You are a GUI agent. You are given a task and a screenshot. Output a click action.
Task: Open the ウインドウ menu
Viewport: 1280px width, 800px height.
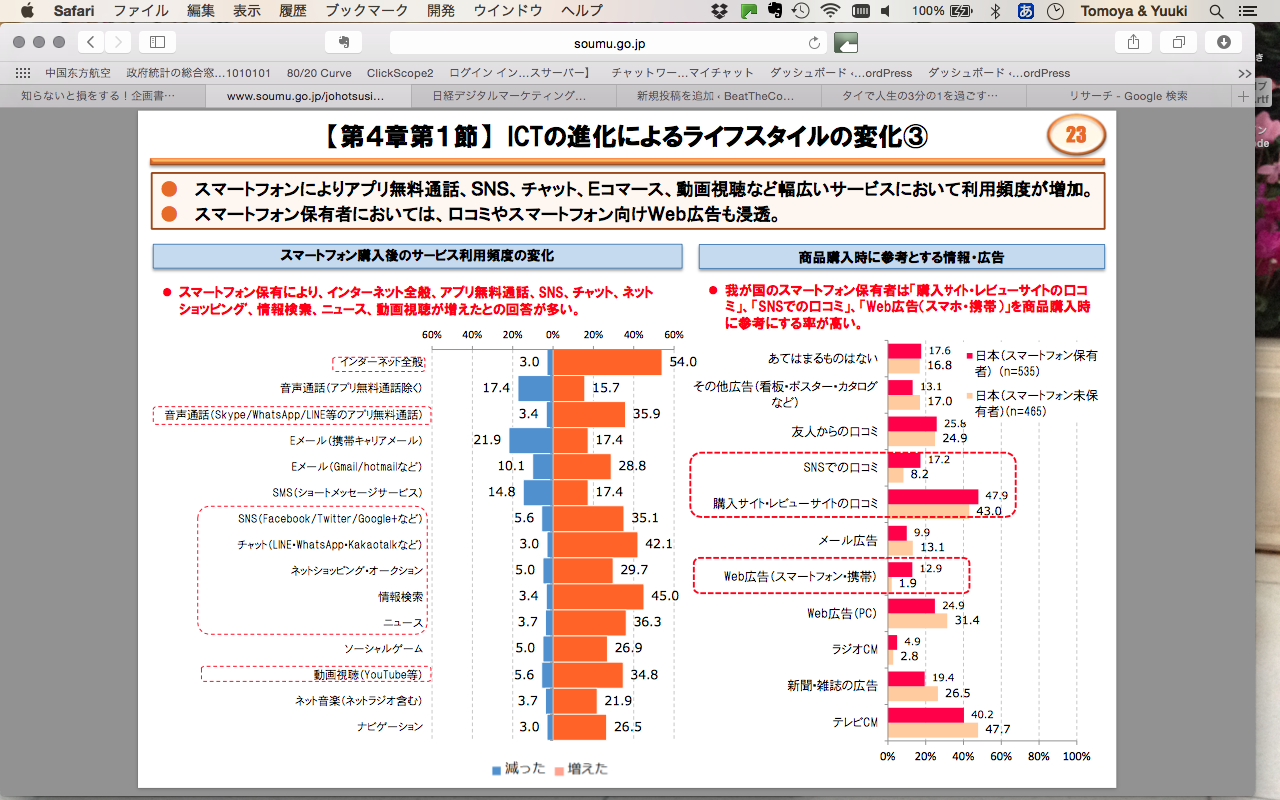pyautogui.click(x=508, y=11)
